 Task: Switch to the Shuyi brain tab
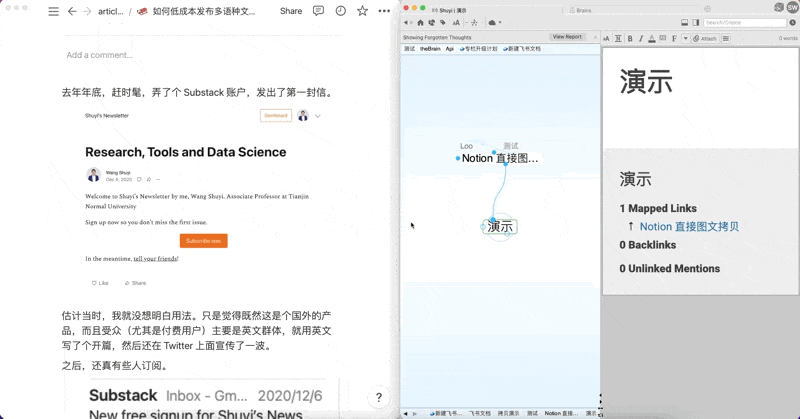[x=449, y=10]
